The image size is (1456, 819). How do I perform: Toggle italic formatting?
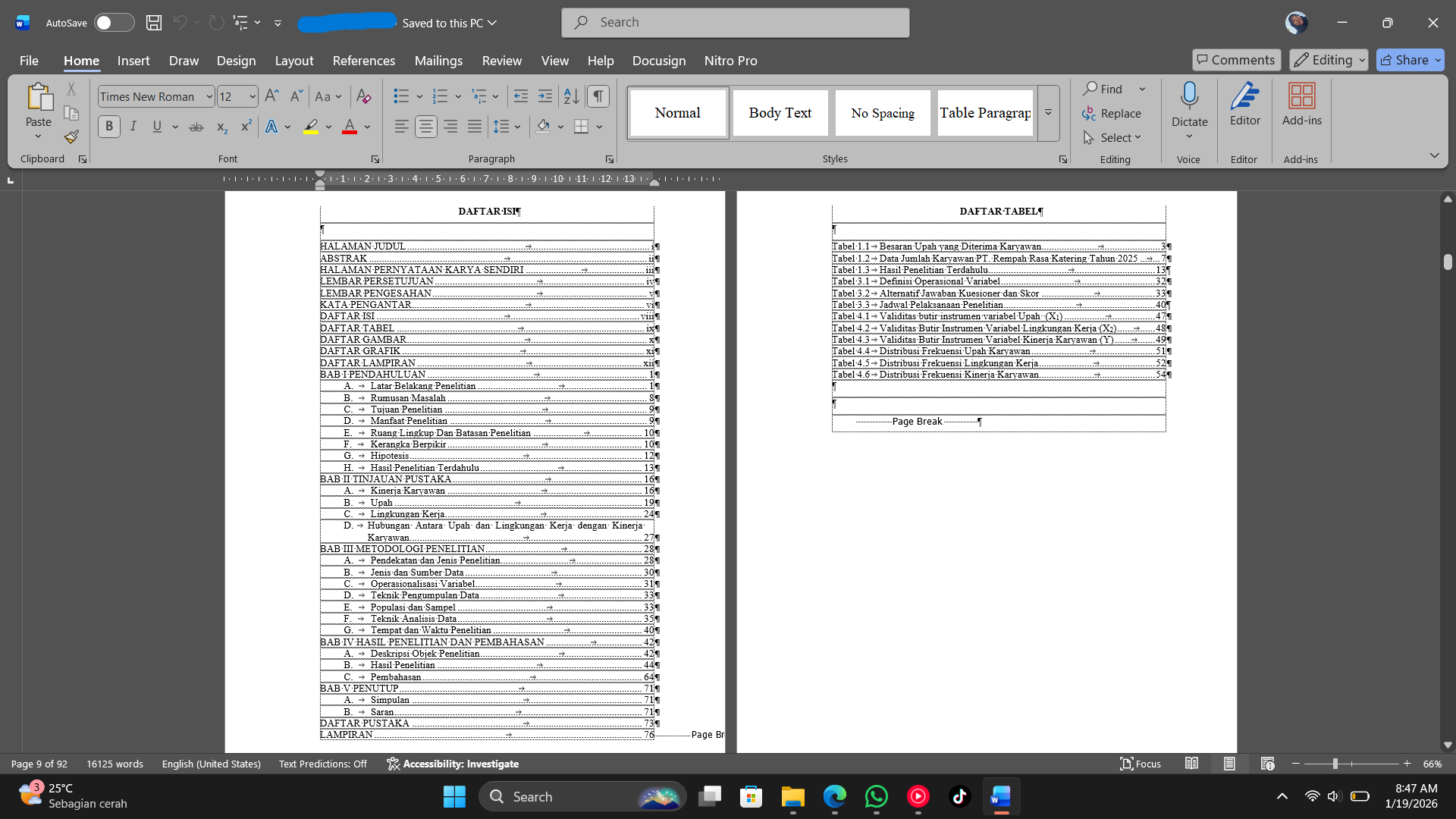click(133, 127)
